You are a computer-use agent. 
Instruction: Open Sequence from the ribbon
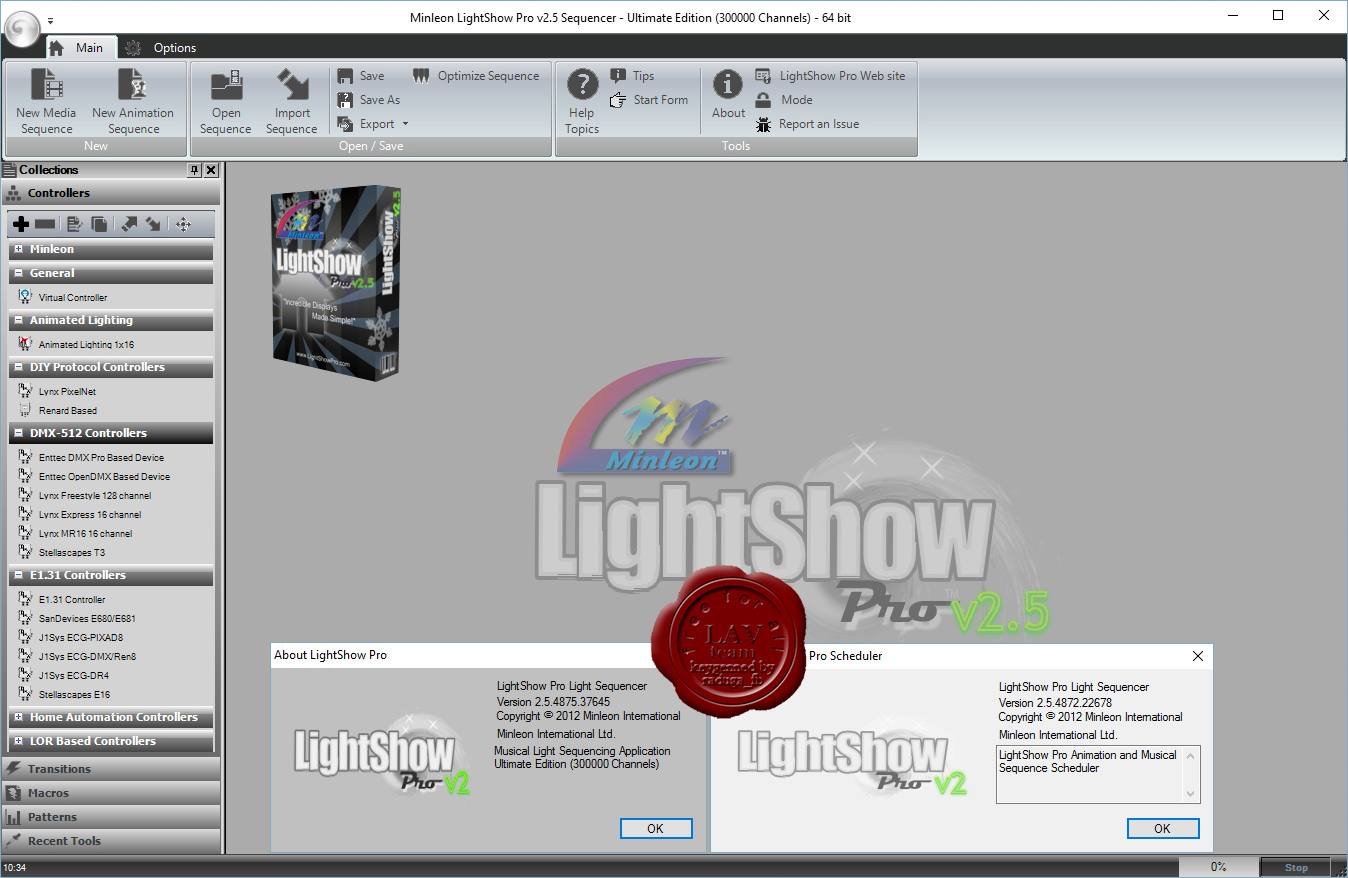click(226, 101)
